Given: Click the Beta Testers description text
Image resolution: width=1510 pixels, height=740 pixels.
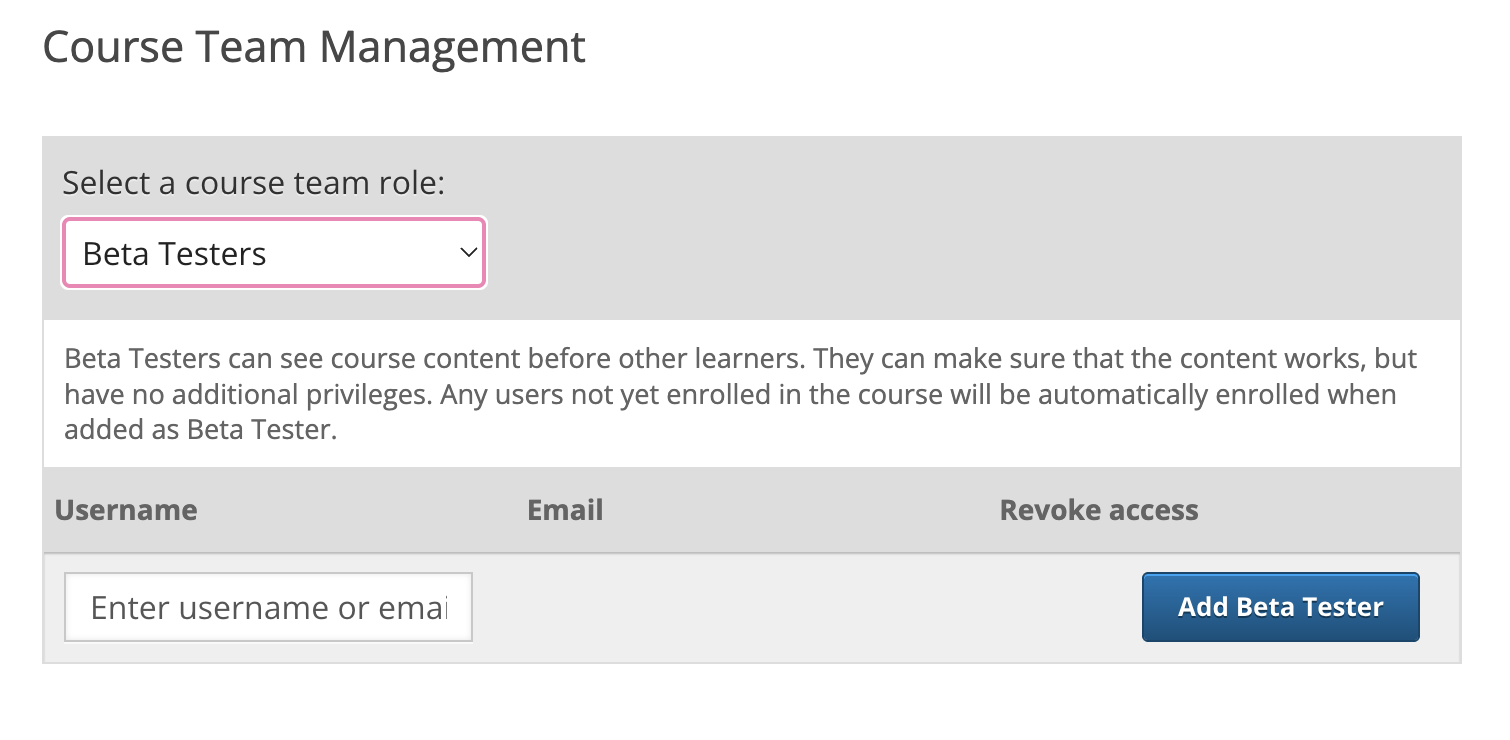Looking at the screenshot, I should 740,394.
